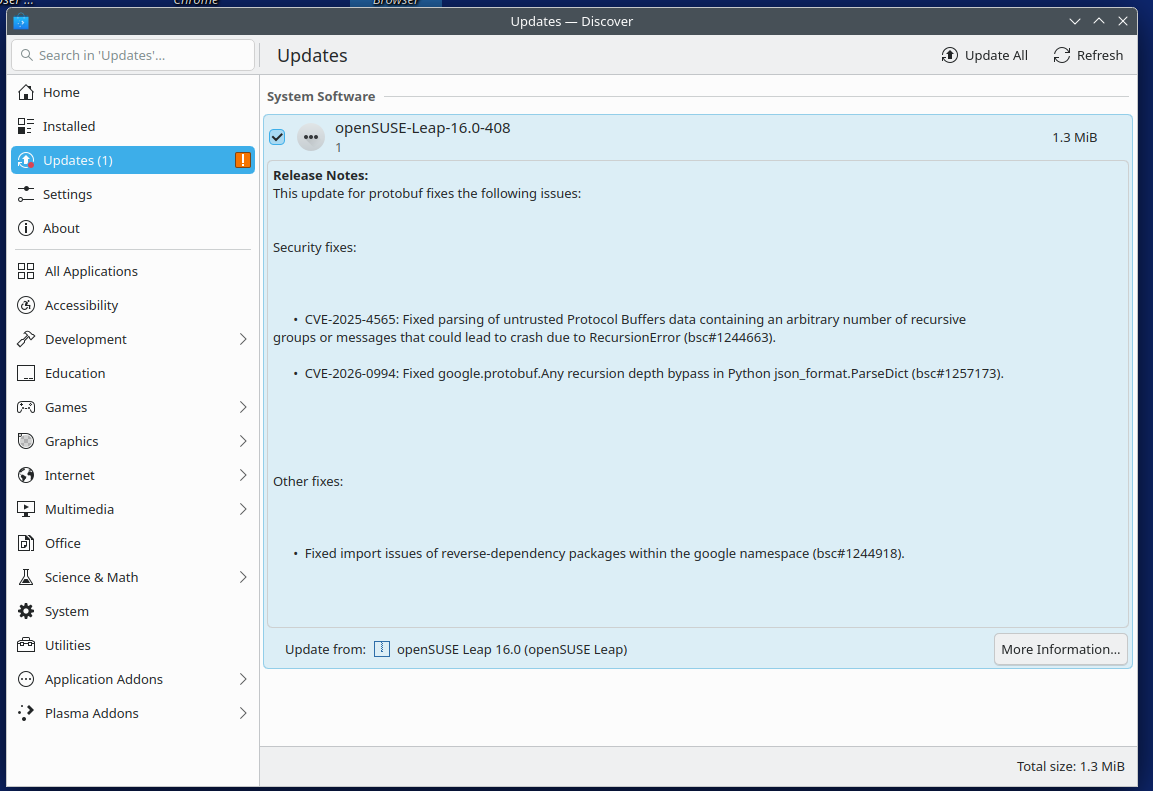Click the More Information... button
Viewport: 1153px width, 791px height.
click(1060, 649)
